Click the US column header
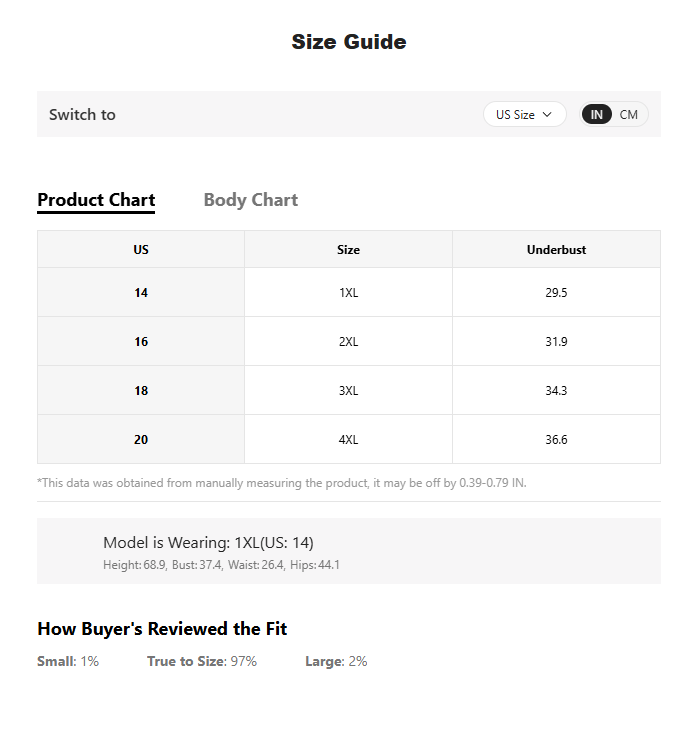The width and height of the screenshot is (687, 732). pyautogui.click(x=141, y=249)
